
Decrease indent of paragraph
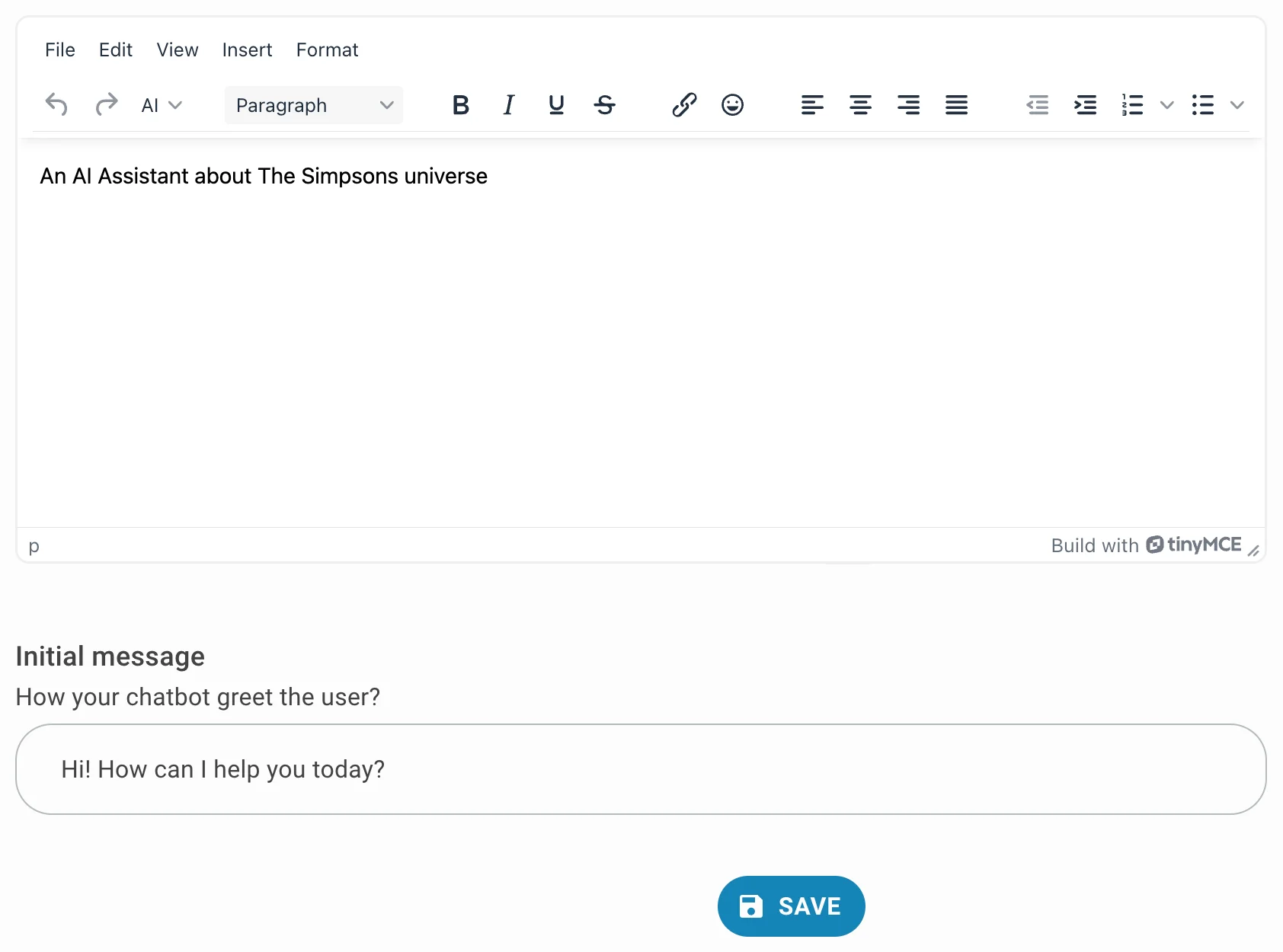(x=1038, y=105)
